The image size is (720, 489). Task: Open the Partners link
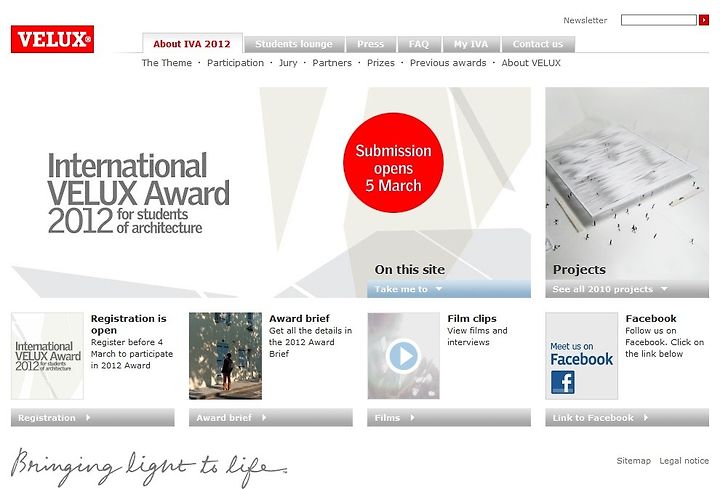[x=332, y=63]
